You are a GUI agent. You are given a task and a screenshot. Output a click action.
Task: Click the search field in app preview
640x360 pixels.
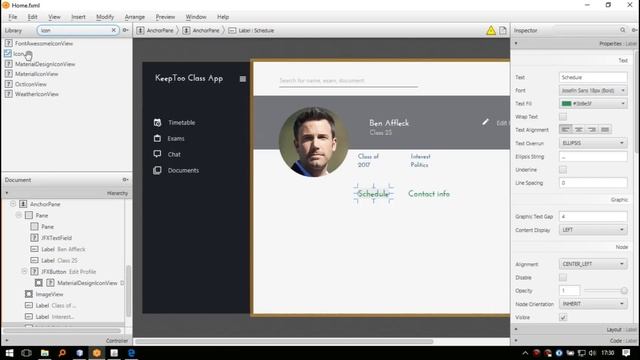(348, 81)
